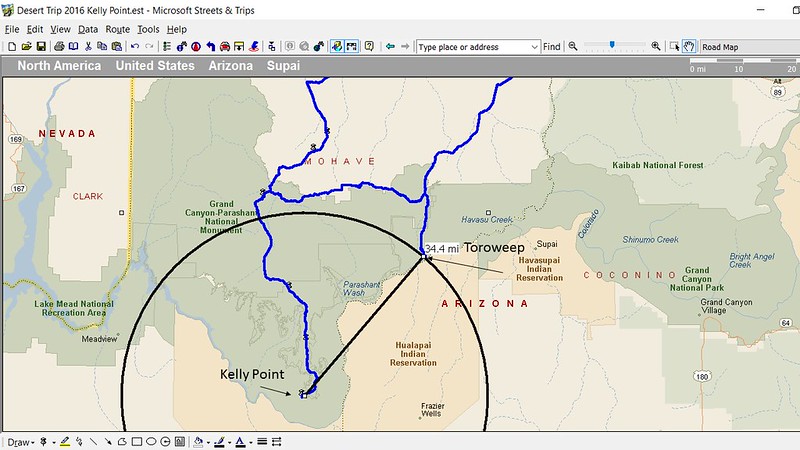The width and height of the screenshot is (800, 450).
Task: Open the Tools menu
Action: click(148, 29)
